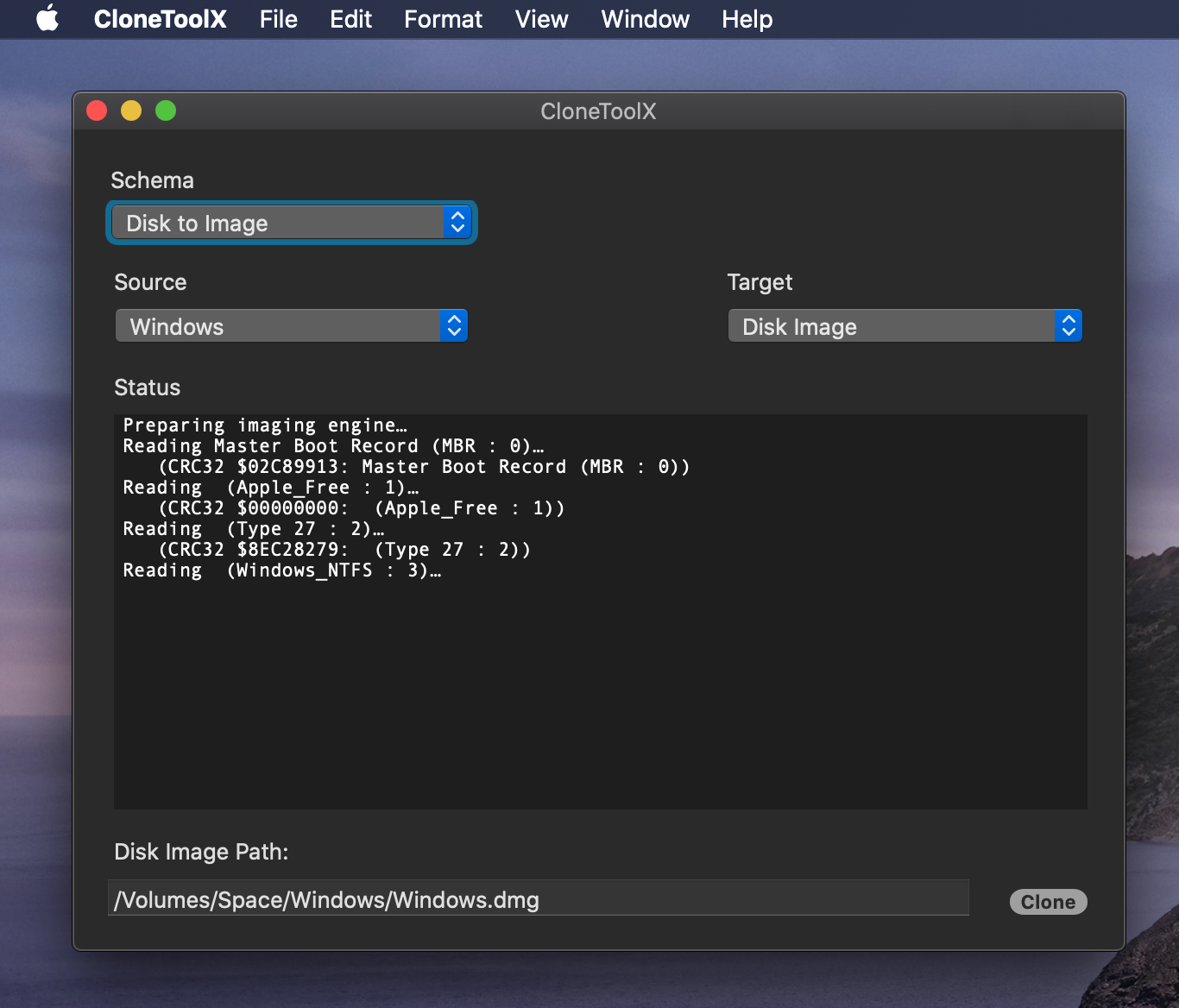Open the Help menu

747,19
